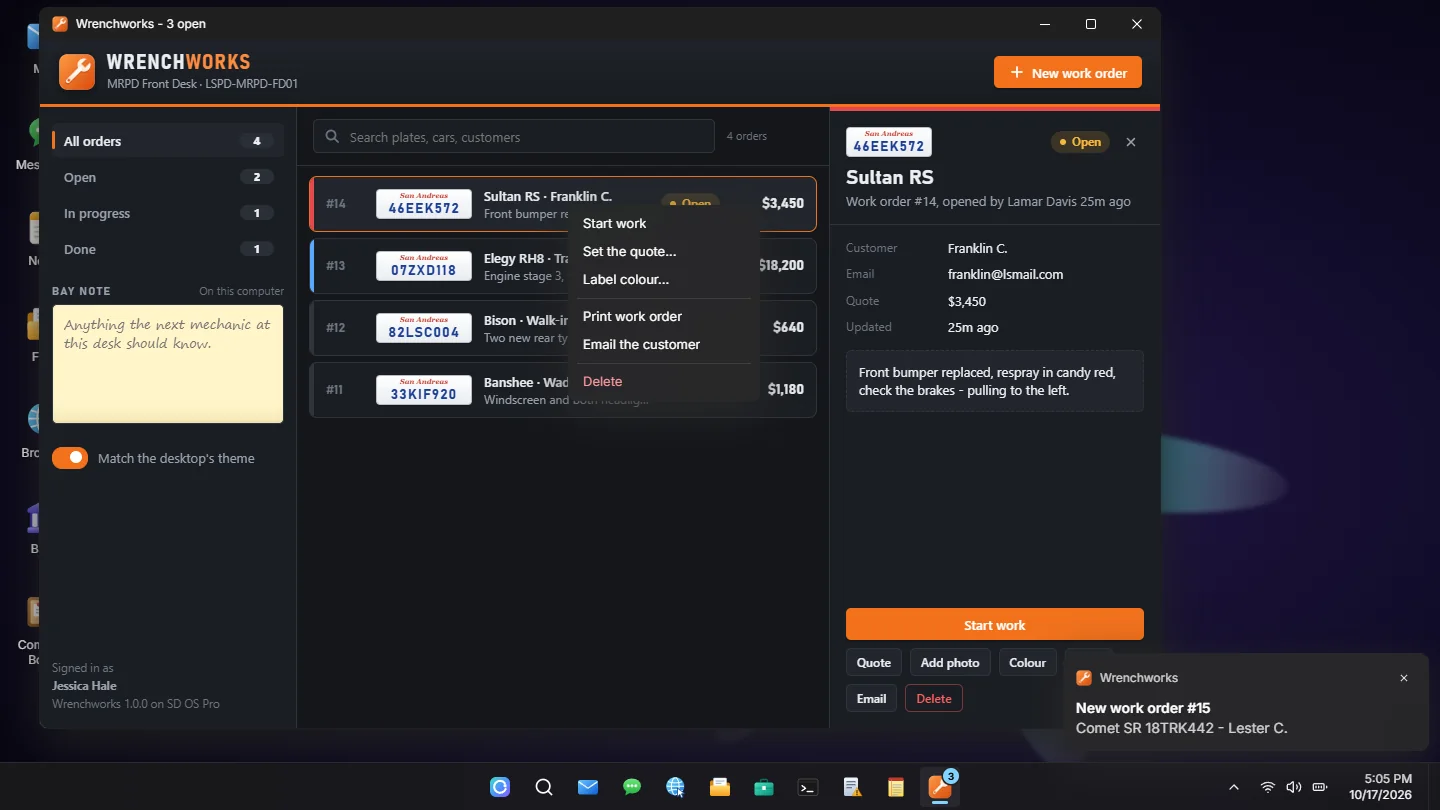Open the document with warning icon on taskbar
The width and height of the screenshot is (1440, 810).
point(852,787)
